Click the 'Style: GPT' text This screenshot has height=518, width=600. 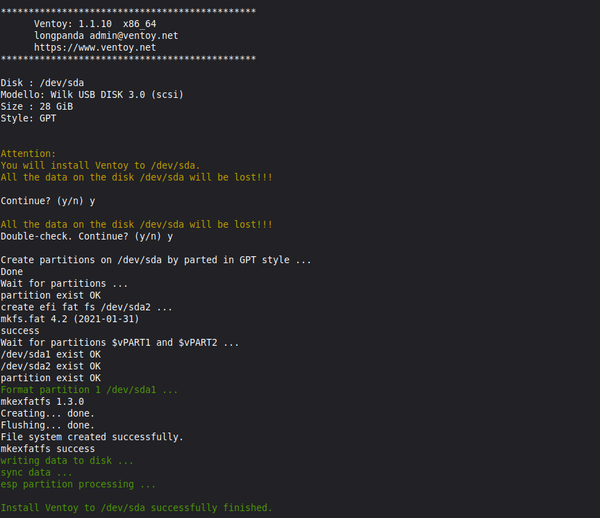coord(30,118)
